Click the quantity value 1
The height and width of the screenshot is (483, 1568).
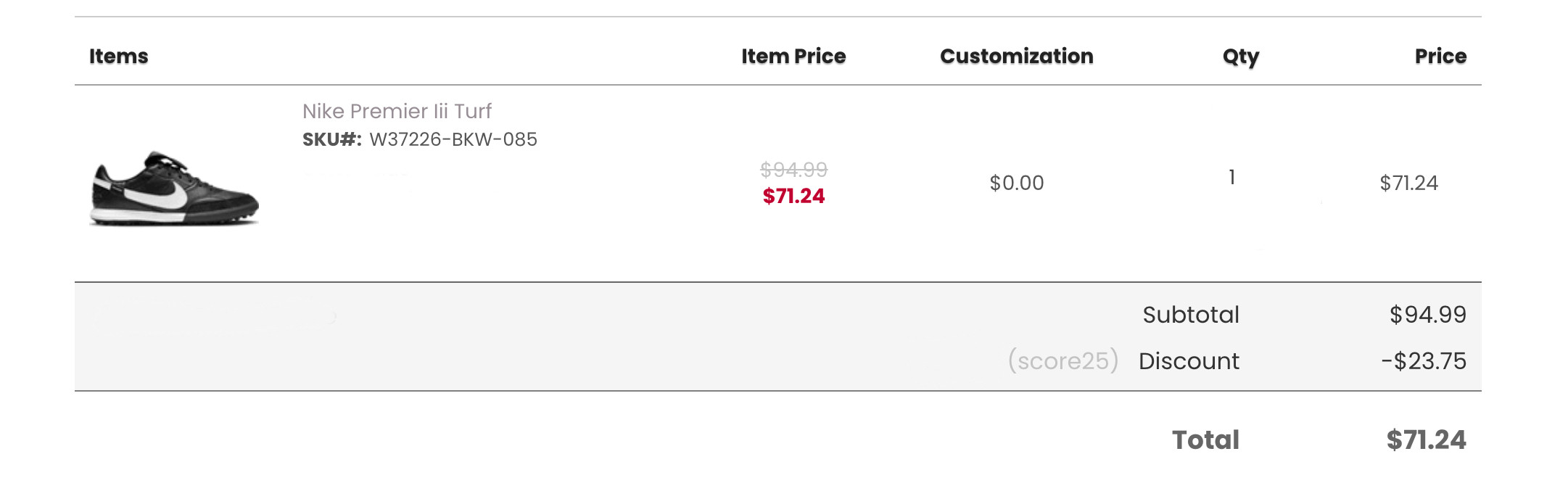tap(1231, 178)
